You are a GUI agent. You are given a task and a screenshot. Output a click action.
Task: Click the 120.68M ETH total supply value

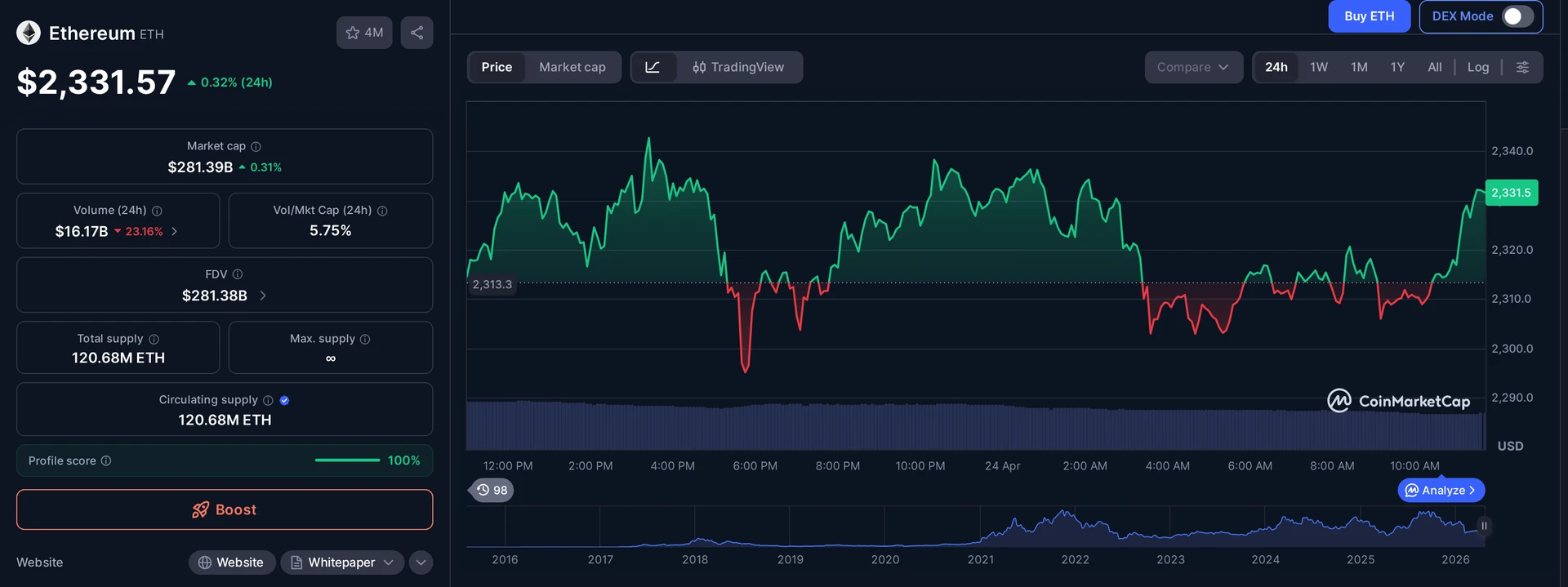point(118,358)
